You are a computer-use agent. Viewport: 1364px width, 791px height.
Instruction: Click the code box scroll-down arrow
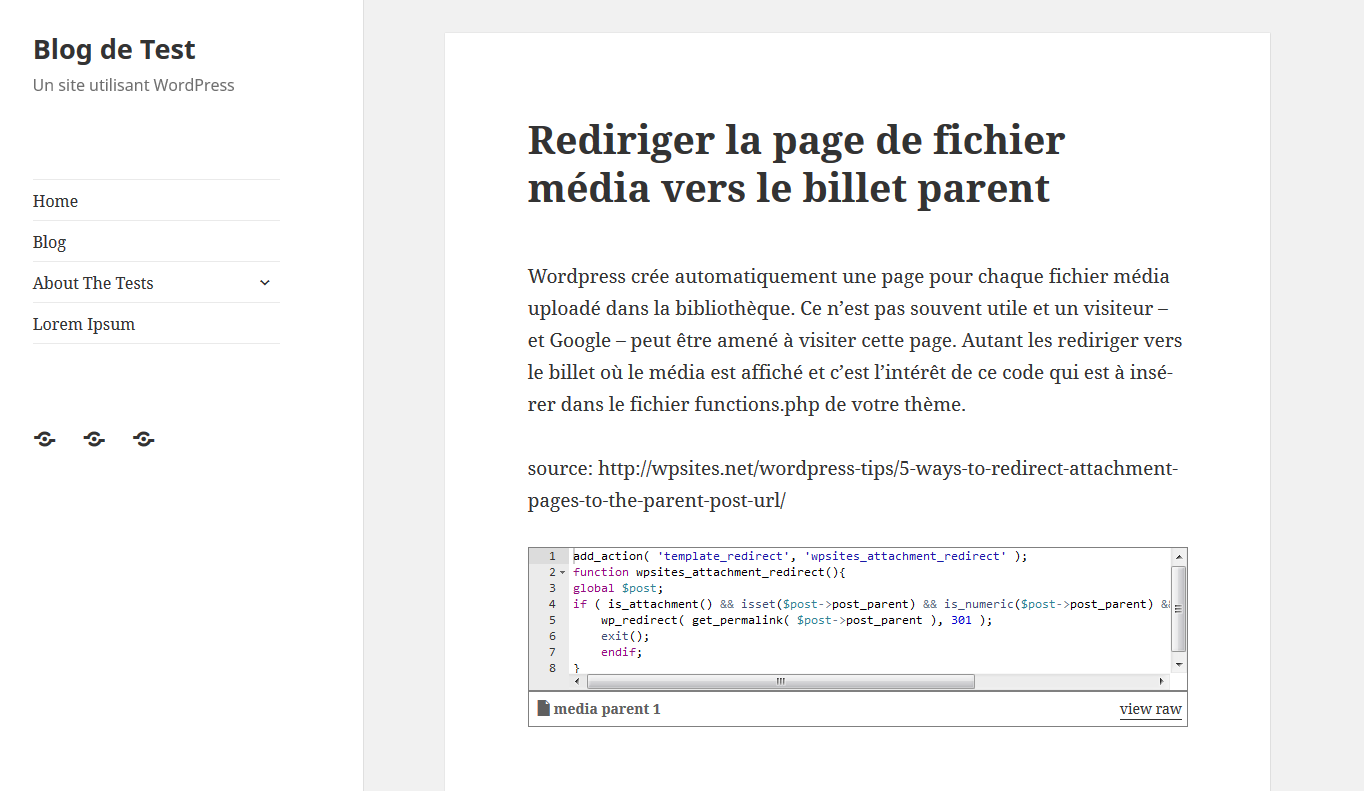[x=1179, y=665]
